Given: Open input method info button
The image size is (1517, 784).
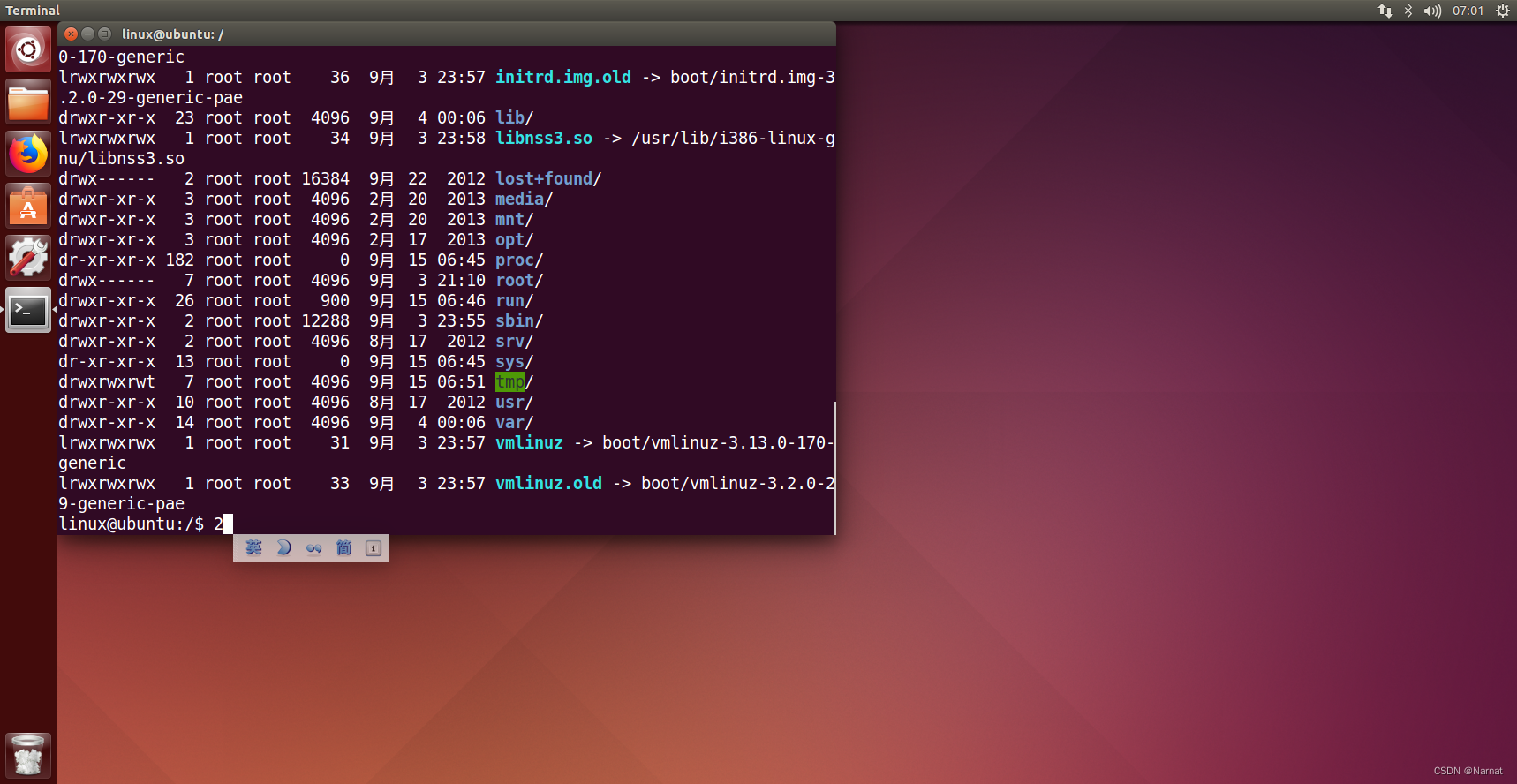Looking at the screenshot, I should 374,548.
